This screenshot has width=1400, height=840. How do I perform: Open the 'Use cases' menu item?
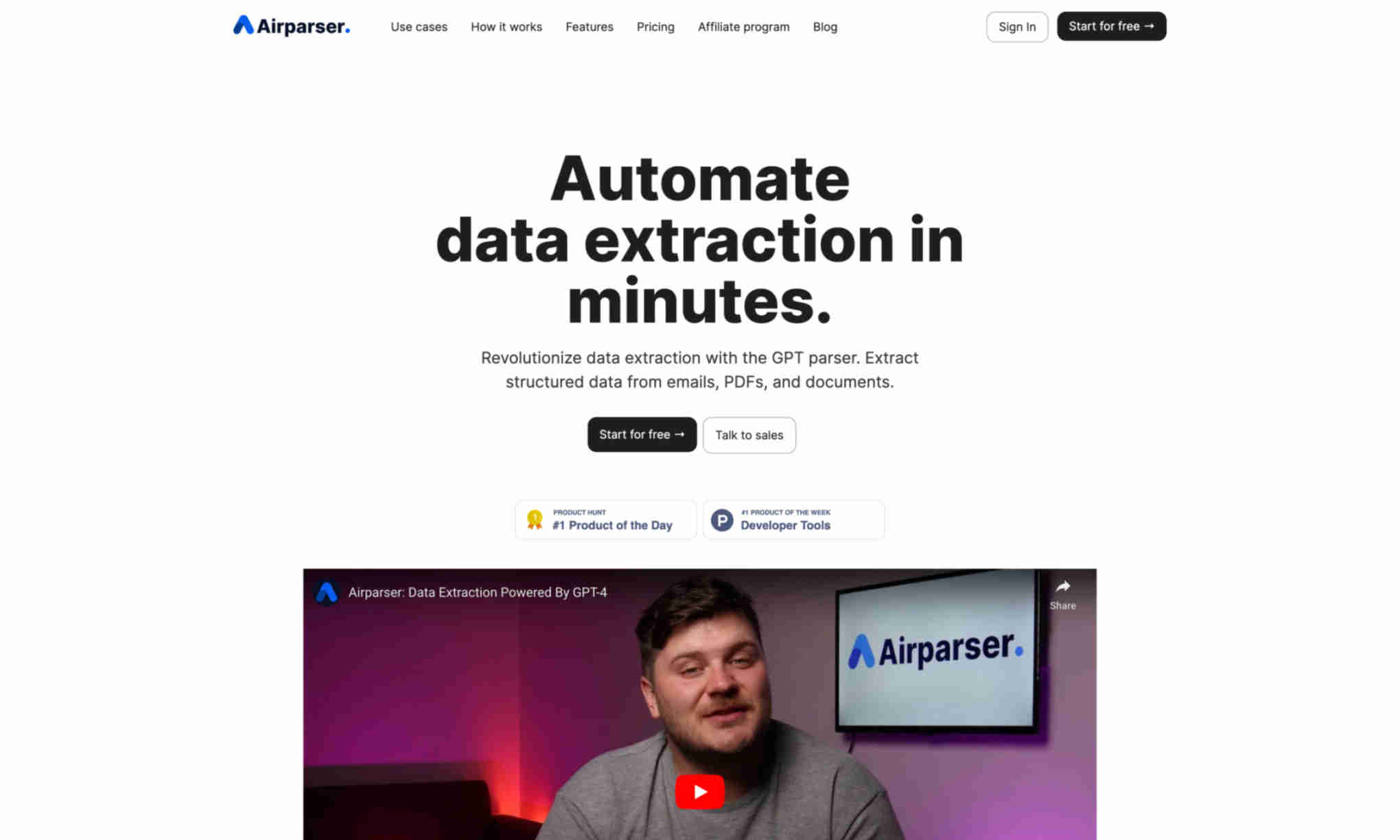pyautogui.click(x=418, y=26)
